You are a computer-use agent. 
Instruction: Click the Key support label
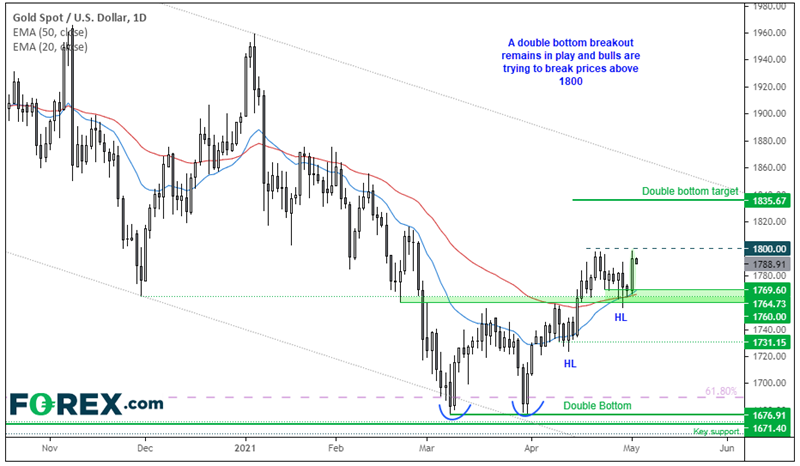click(x=716, y=432)
